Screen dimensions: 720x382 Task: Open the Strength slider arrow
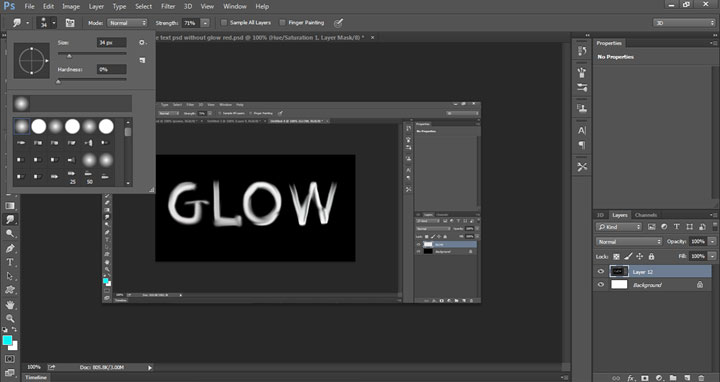click(205, 23)
